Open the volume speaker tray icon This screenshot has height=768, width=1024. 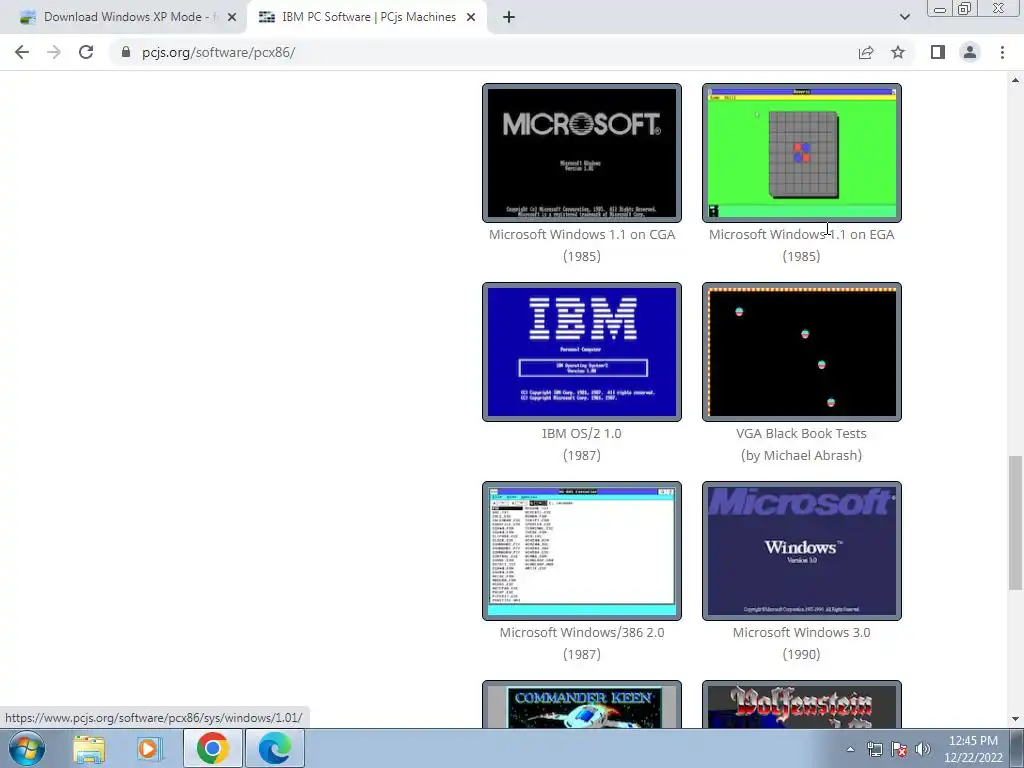pyautogui.click(x=923, y=749)
